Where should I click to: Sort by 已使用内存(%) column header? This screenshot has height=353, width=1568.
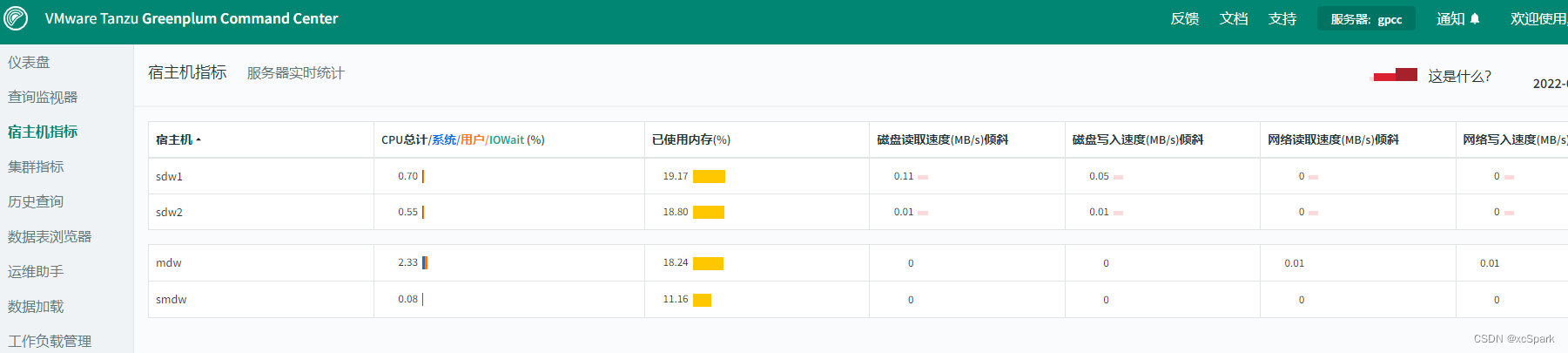tap(691, 139)
